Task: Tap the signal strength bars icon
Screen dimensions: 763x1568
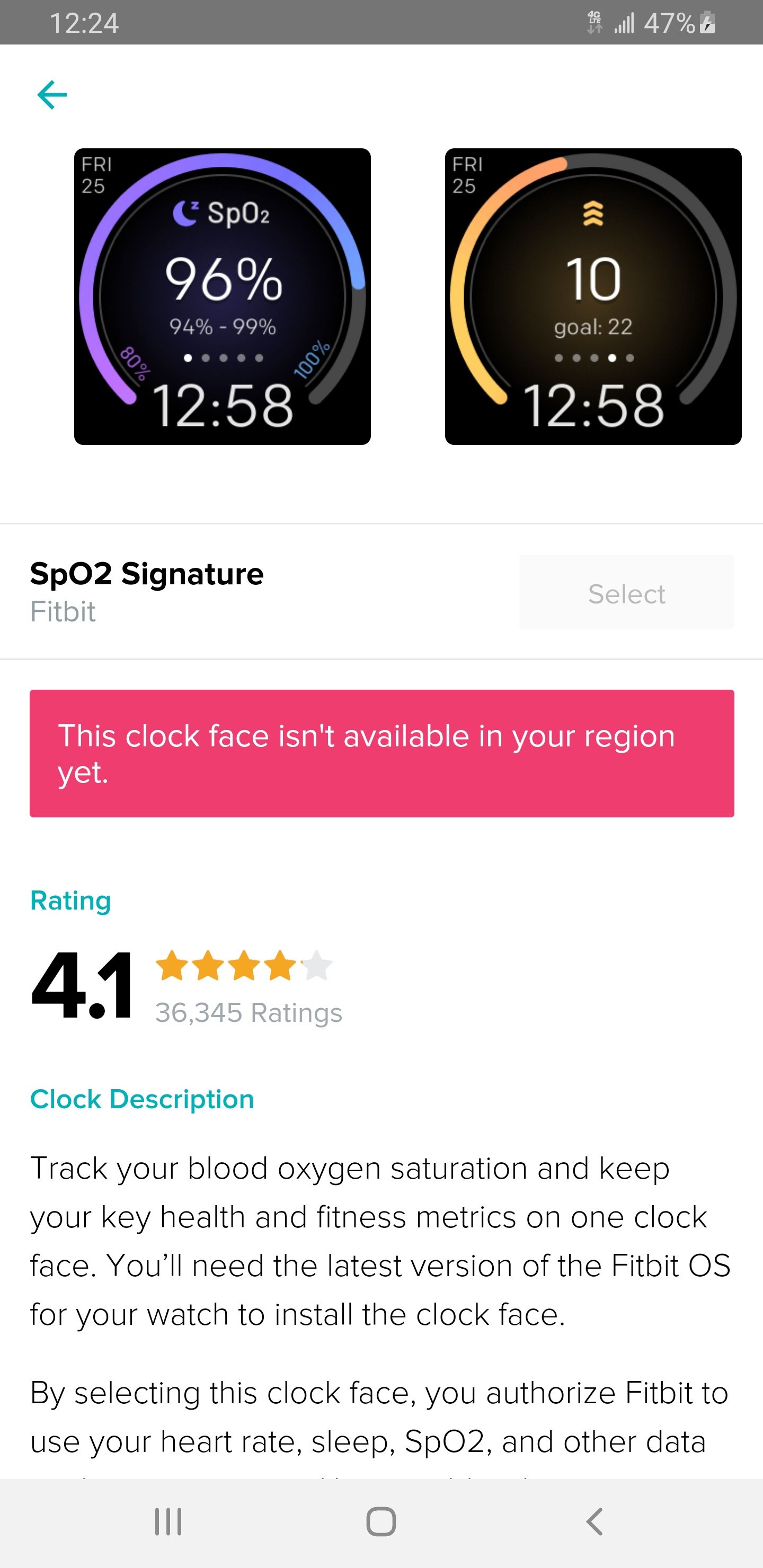Action: pos(624,24)
